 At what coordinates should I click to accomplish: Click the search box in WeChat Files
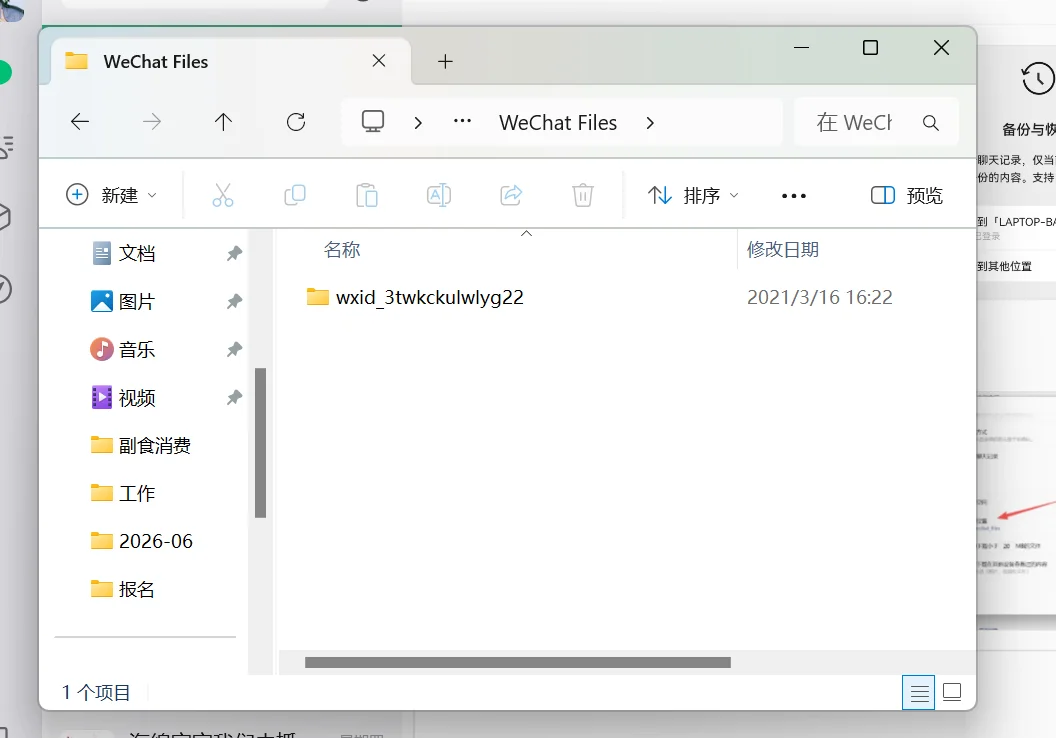coord(876,123)
